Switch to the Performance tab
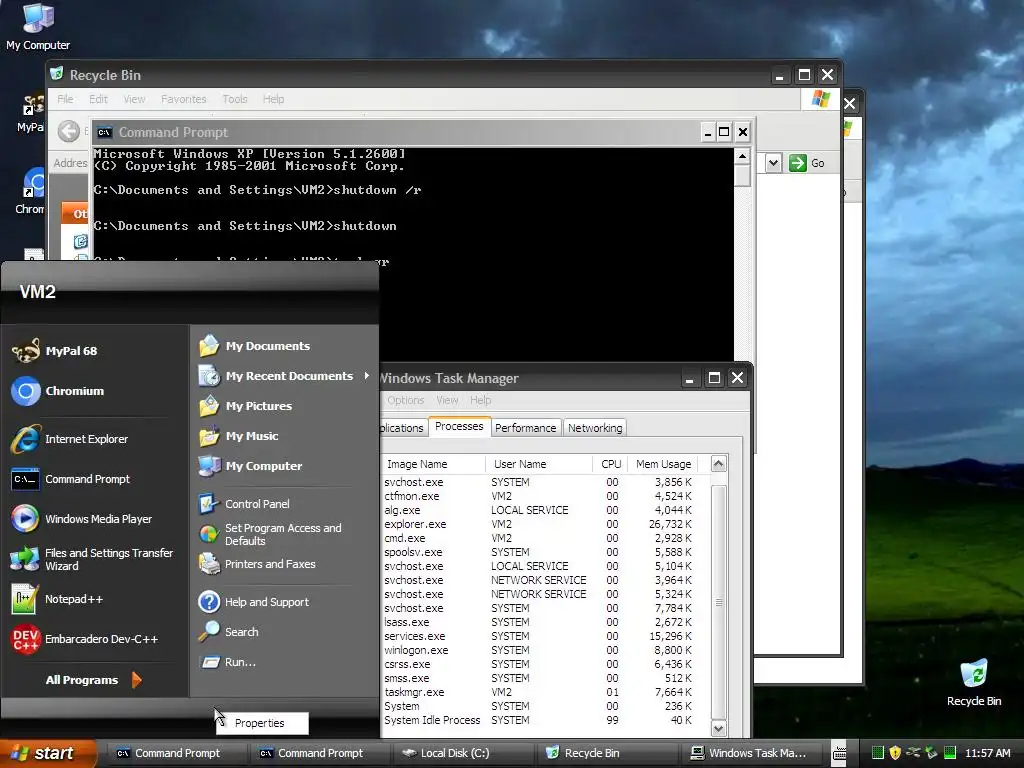This screenshot has height=768, width=1024. [x=526, y=428]
